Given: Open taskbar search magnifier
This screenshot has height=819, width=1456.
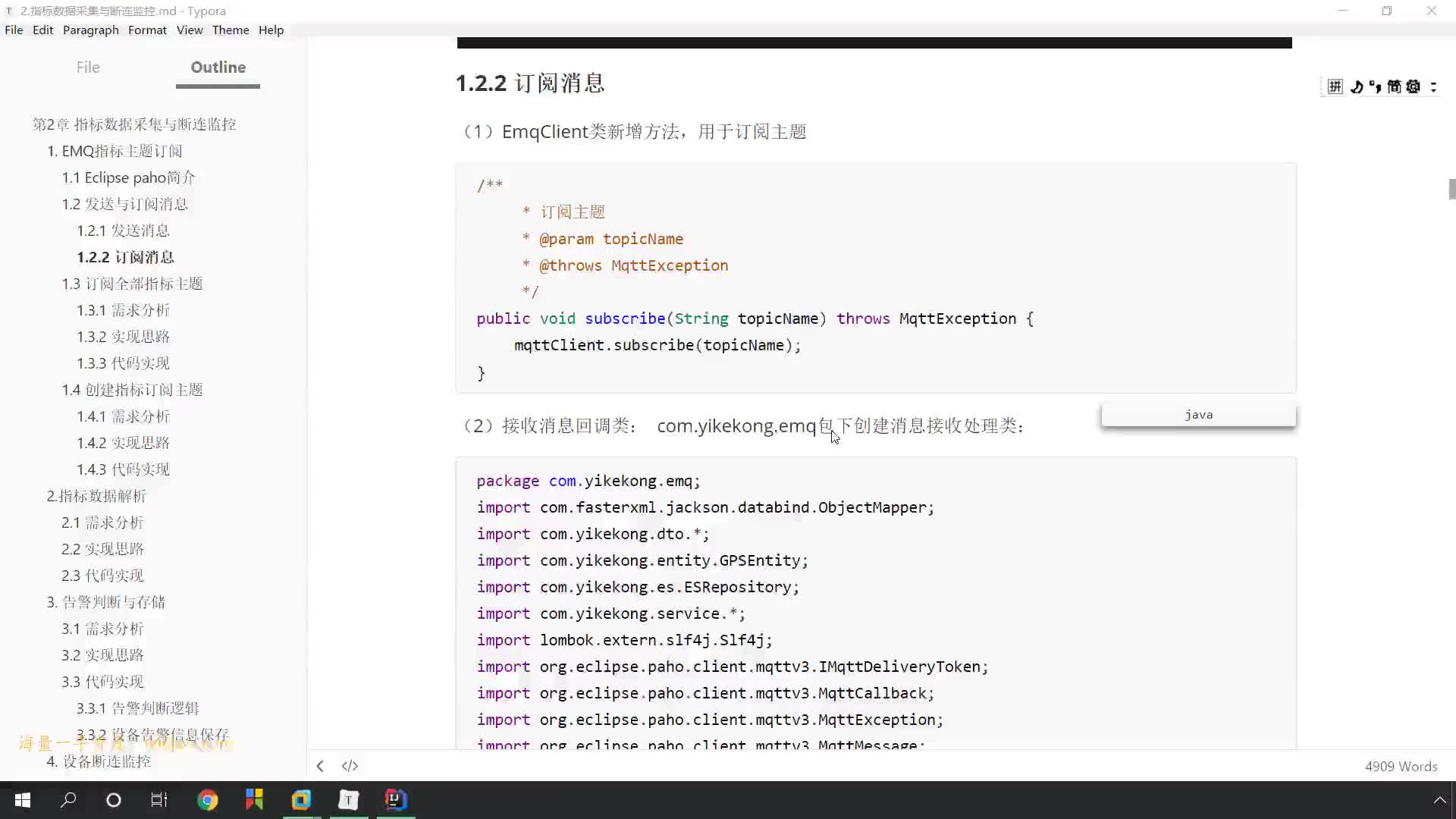Looking at the screenshot, I should click(68, 800).
